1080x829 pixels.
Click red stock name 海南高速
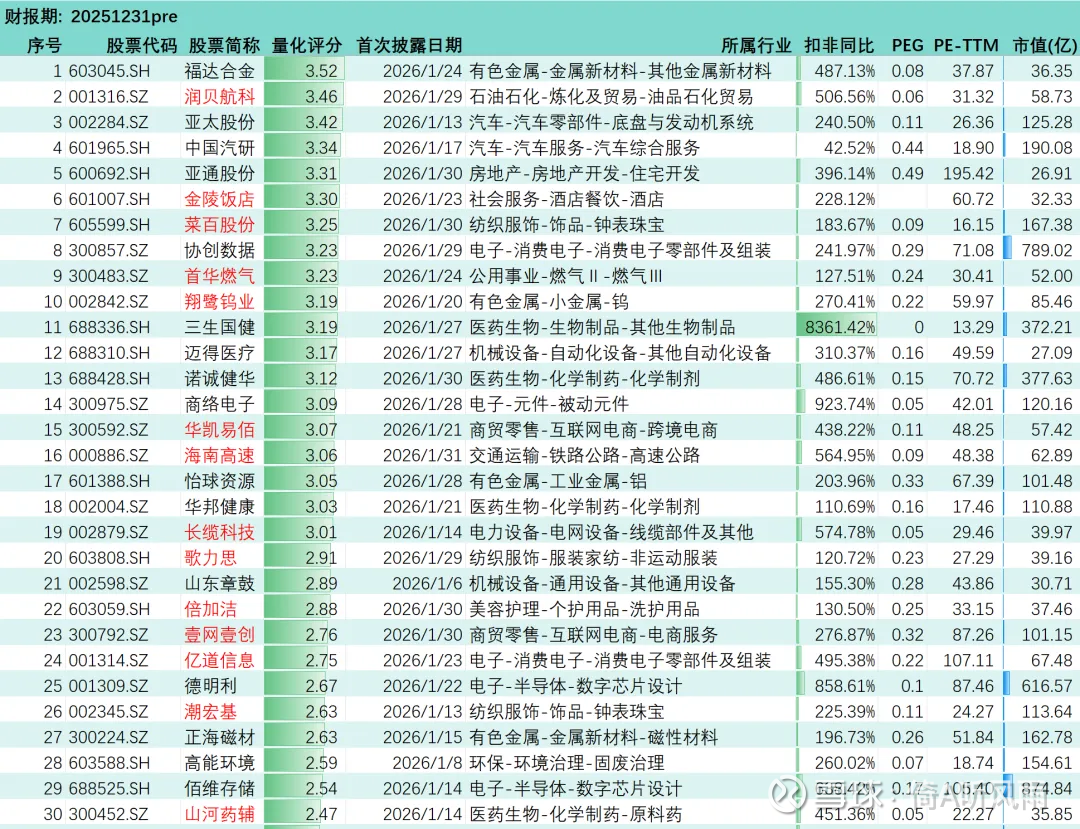click(x=220, y=455)
